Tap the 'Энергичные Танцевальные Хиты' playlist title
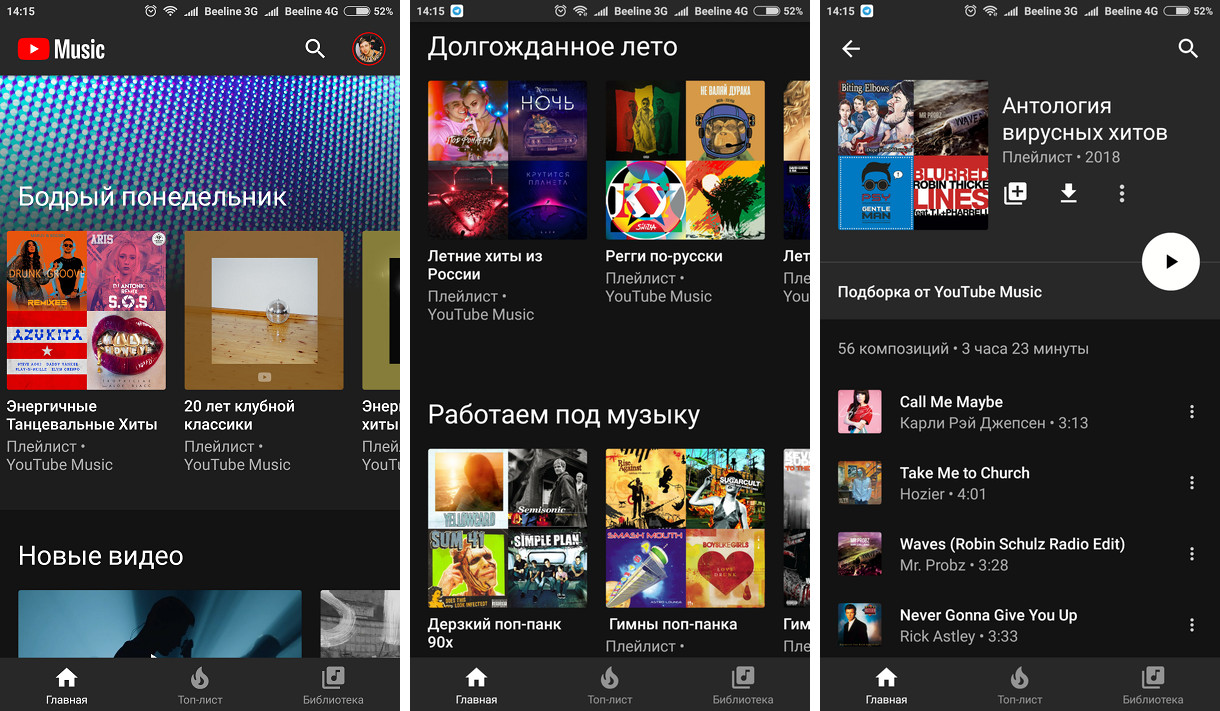The height and width of the screenshot is (711, 1220). coord(82,415)
